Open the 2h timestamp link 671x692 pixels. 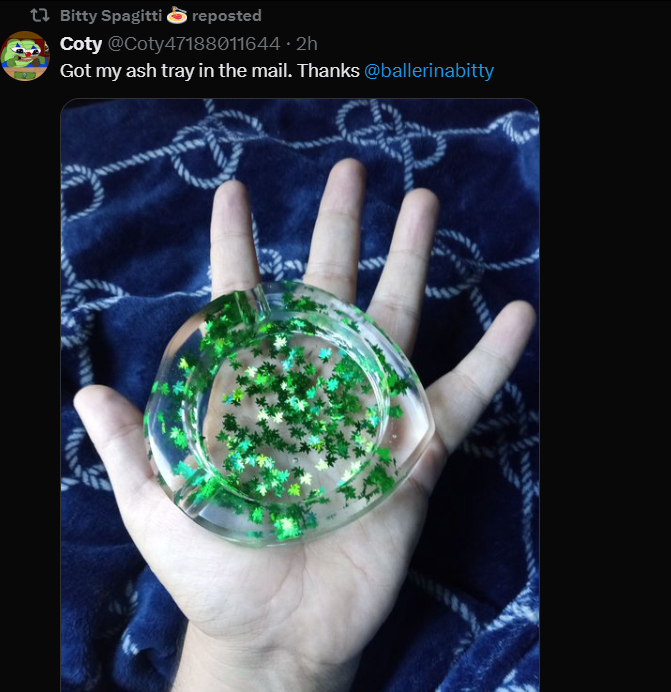click(307, 44)
